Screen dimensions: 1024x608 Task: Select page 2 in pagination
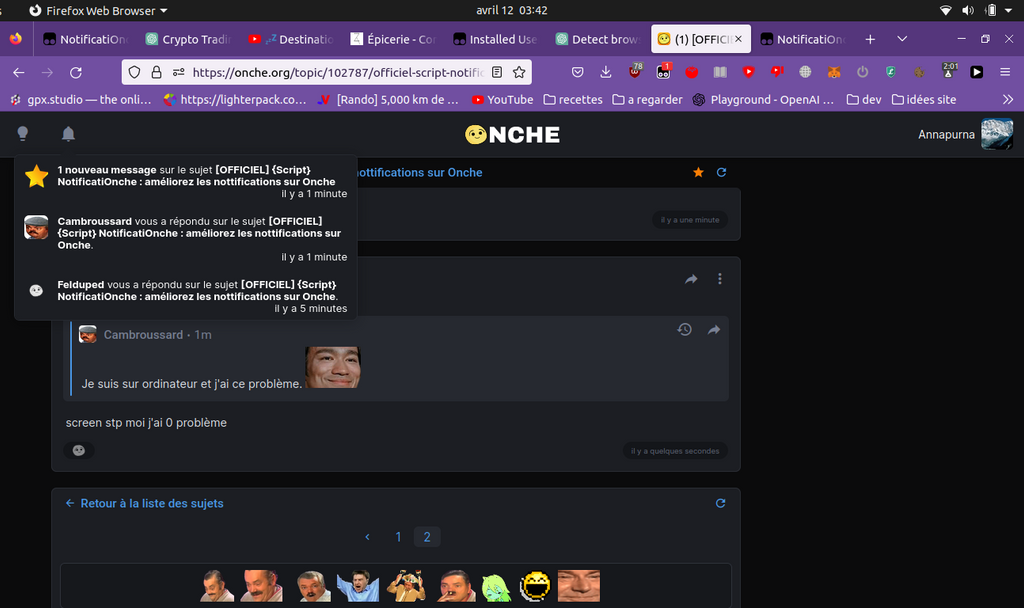point(427,537)
